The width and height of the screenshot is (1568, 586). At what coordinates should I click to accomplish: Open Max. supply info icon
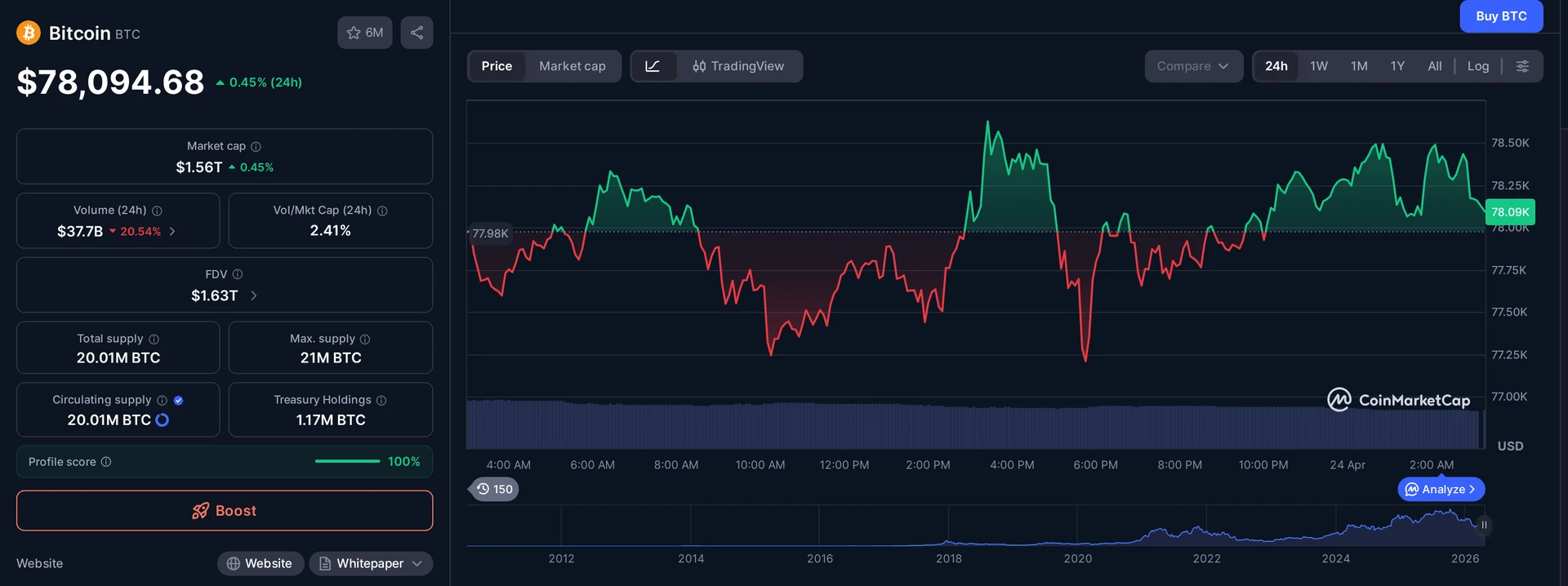click(x=365, y=339)
